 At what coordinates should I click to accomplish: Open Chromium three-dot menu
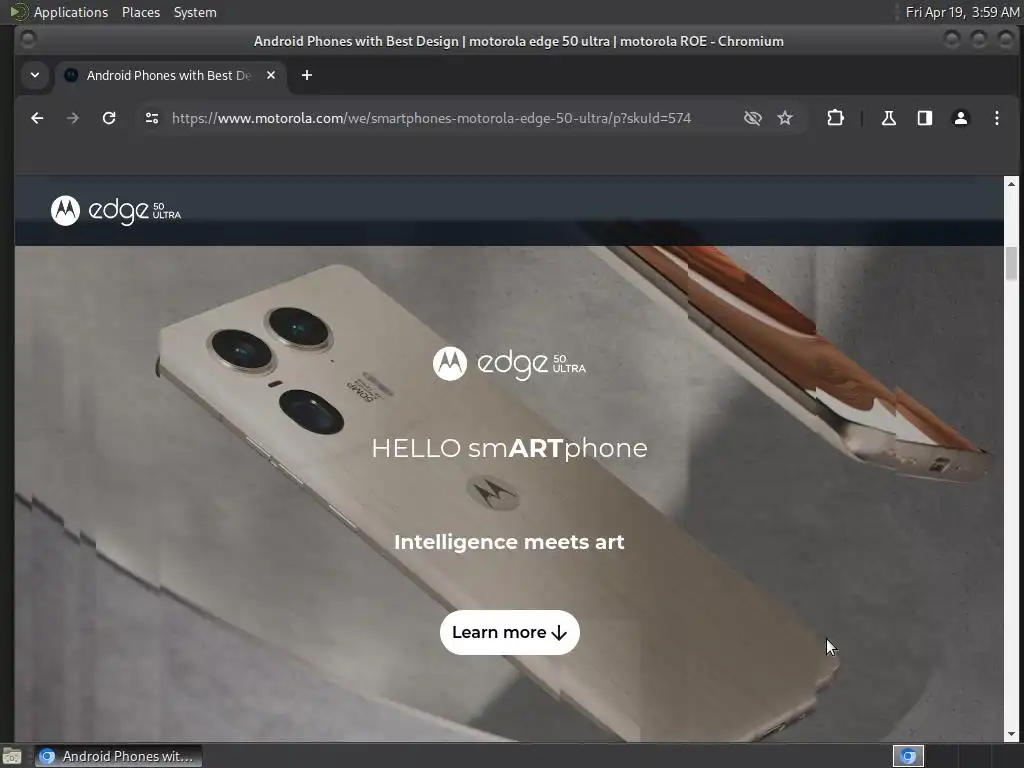point(997,118)
